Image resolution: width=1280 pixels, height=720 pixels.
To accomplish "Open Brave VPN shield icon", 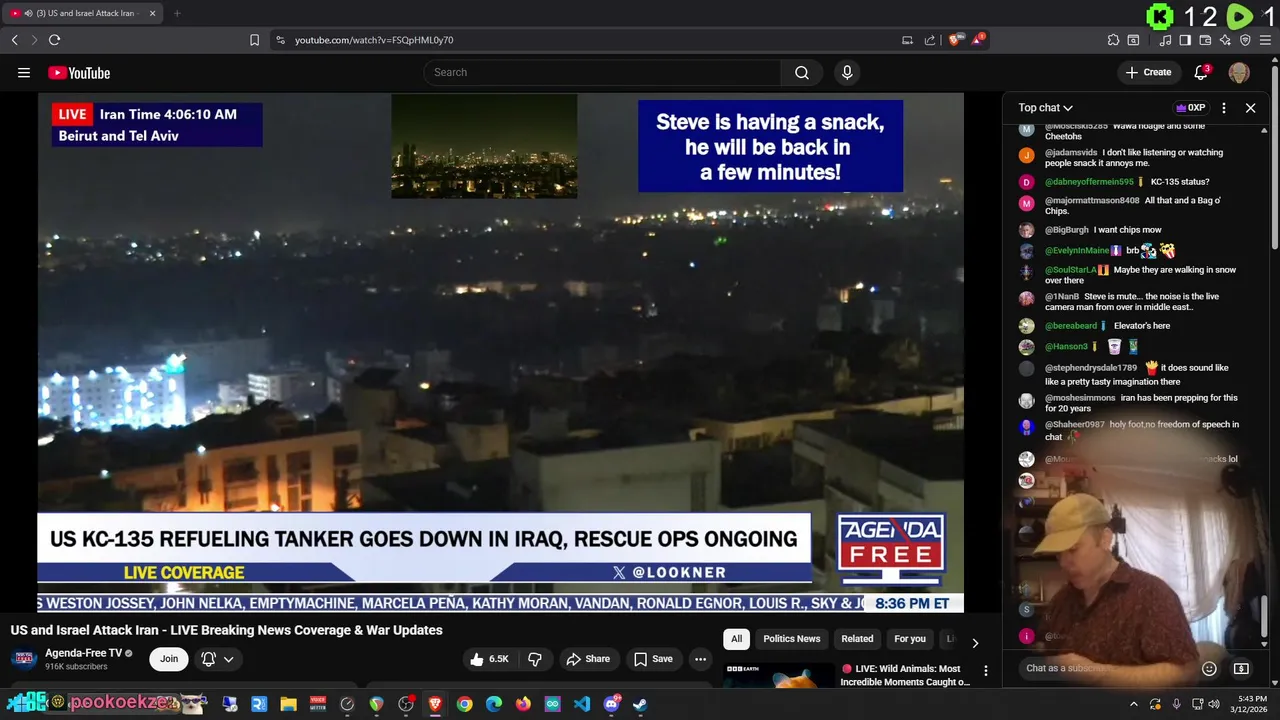I will click(x=1245, y=40).
